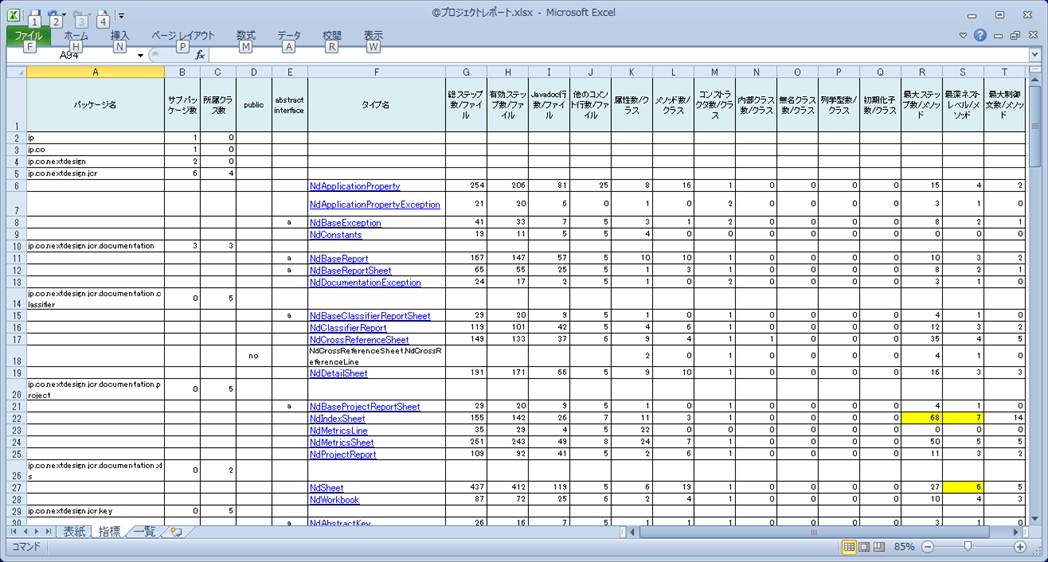Click the Excel application icon in title bar
The width and height of the screenshot is (1048, 562).
click(x=13, y=14)
